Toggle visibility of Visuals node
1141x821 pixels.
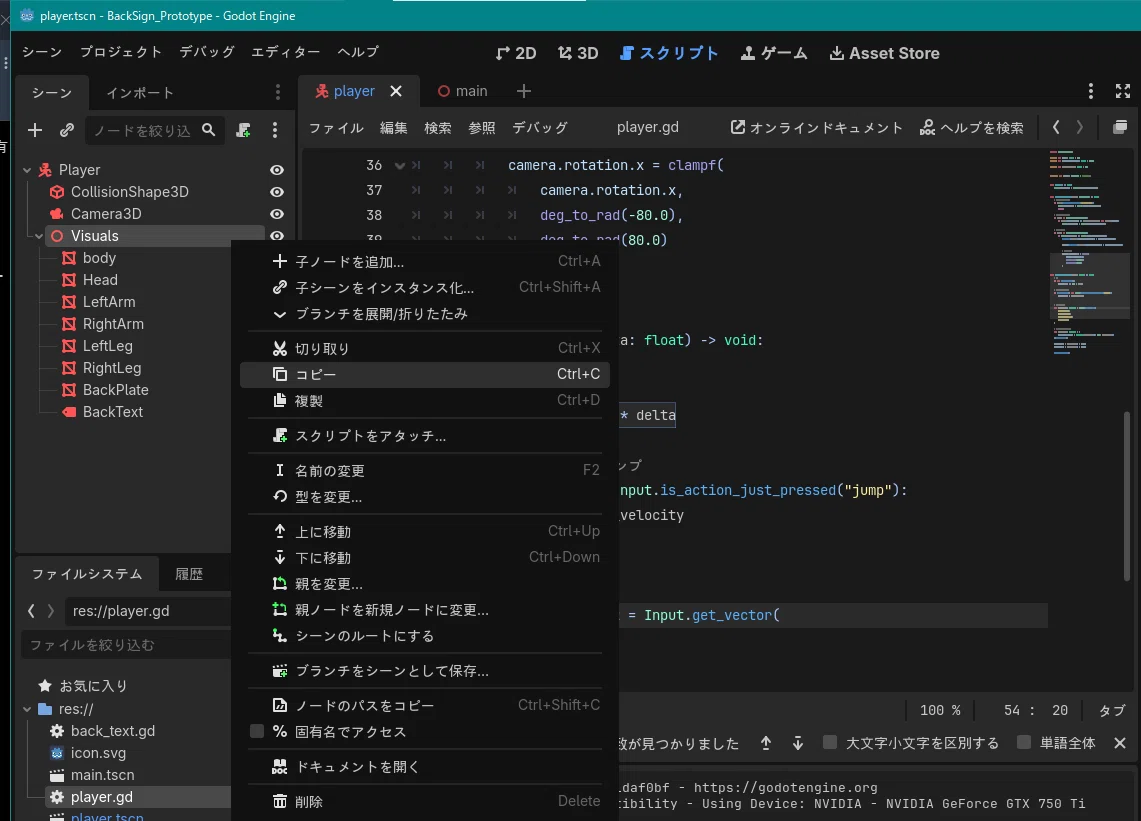click(x=277, y=235)
